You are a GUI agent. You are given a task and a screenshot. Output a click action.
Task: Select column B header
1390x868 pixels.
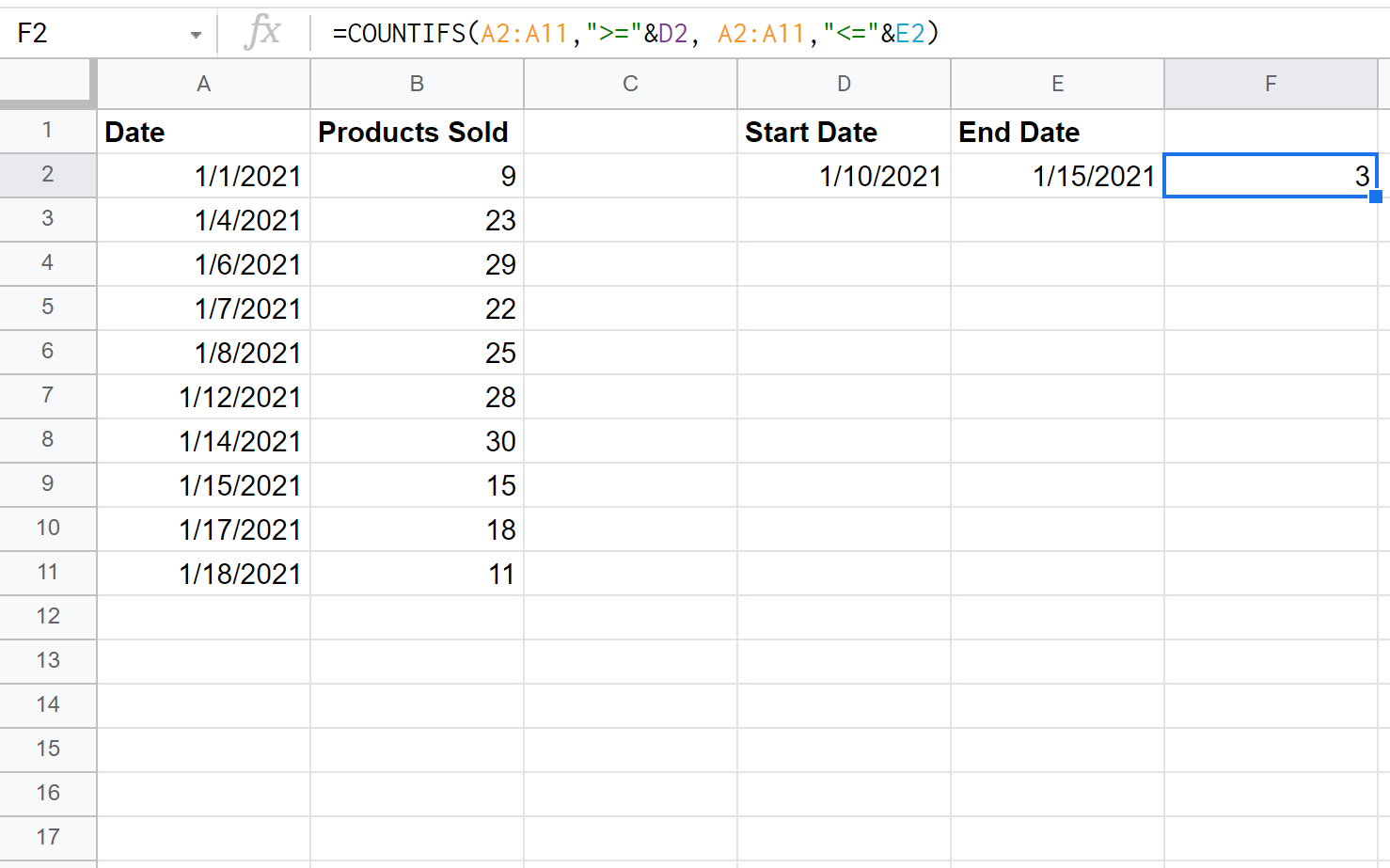(417, 84)
